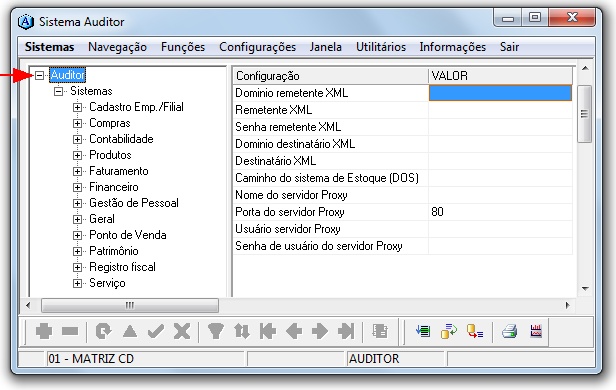Viewport: 616px width, 390px height.
Task: Expand the Contabilidade node
Action: pyautogui.click(x=77, y=139)
